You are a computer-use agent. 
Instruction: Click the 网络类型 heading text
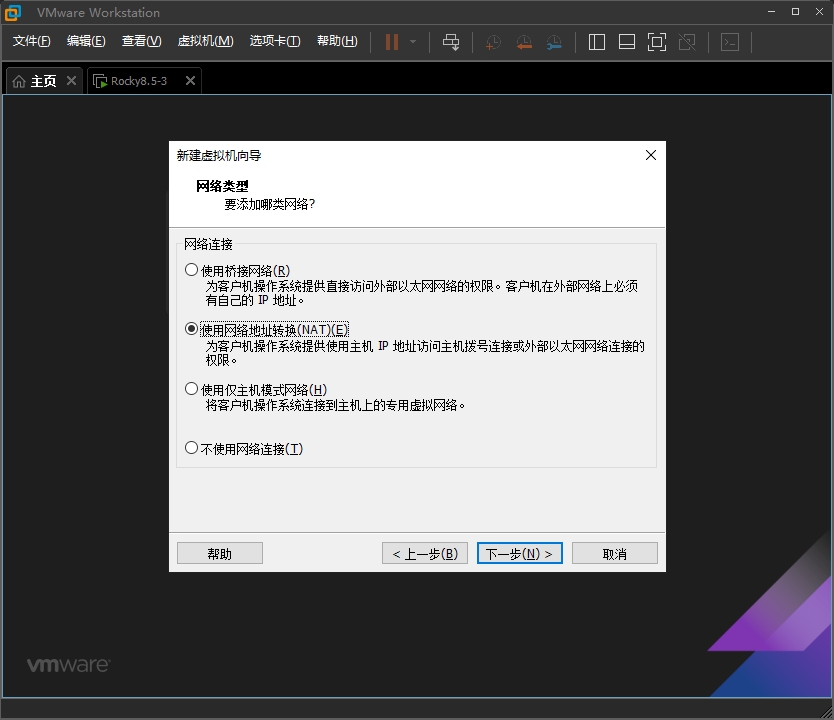(222, 186)
